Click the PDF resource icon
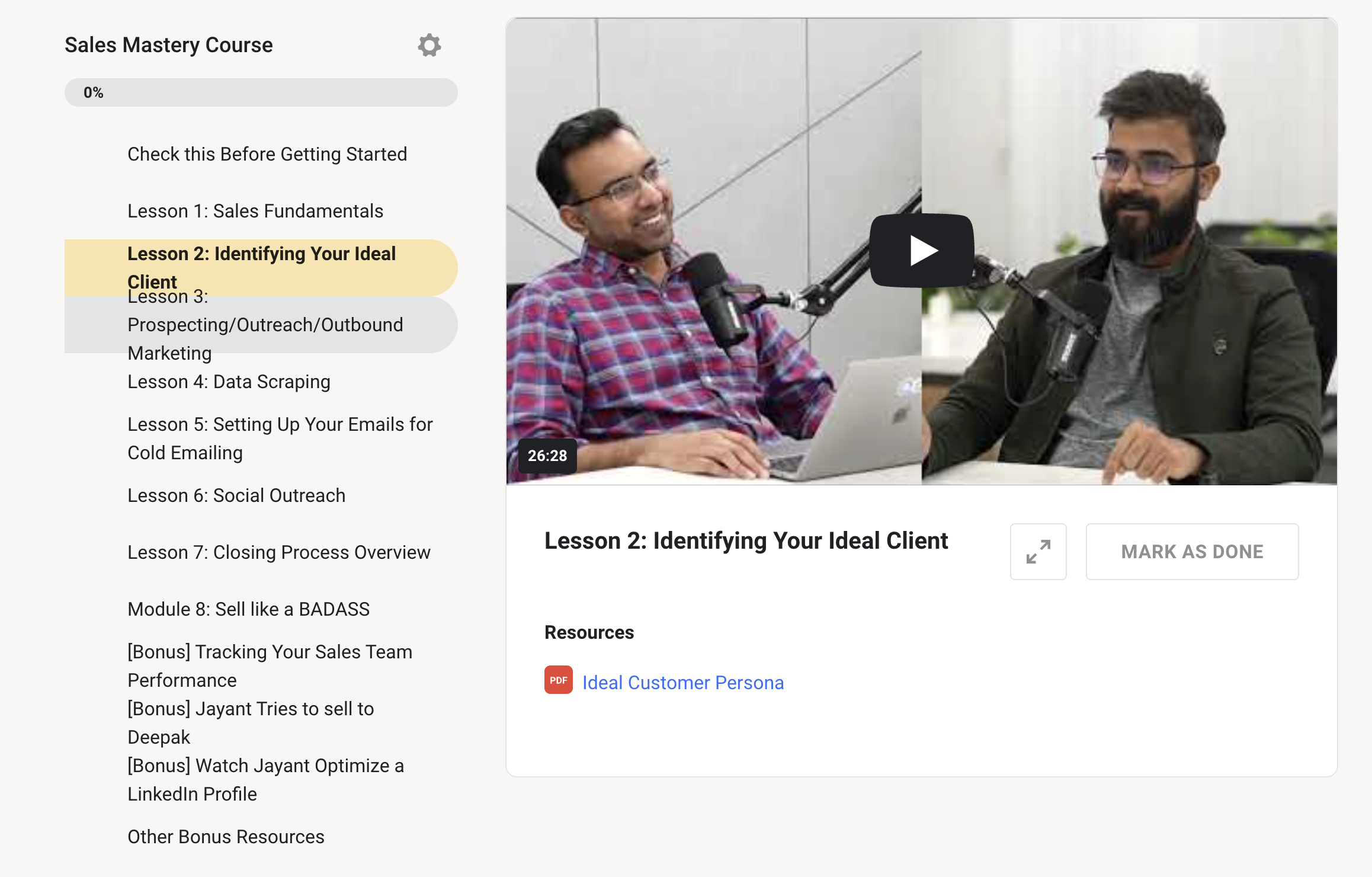This screenshot has width=1372, height=877. coord(557,680)
